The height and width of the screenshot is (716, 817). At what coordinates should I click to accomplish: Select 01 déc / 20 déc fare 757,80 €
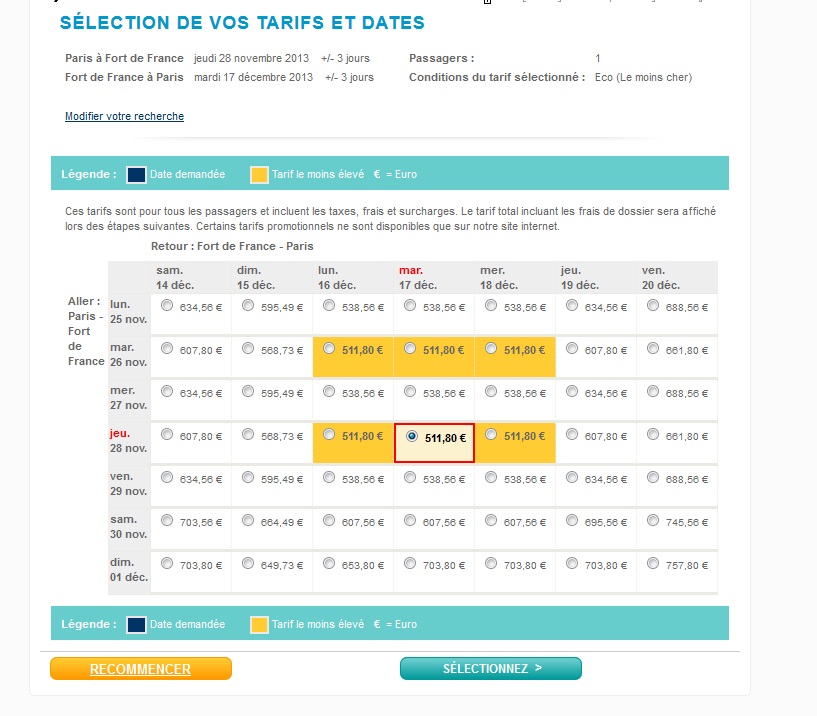click(653, 563)
